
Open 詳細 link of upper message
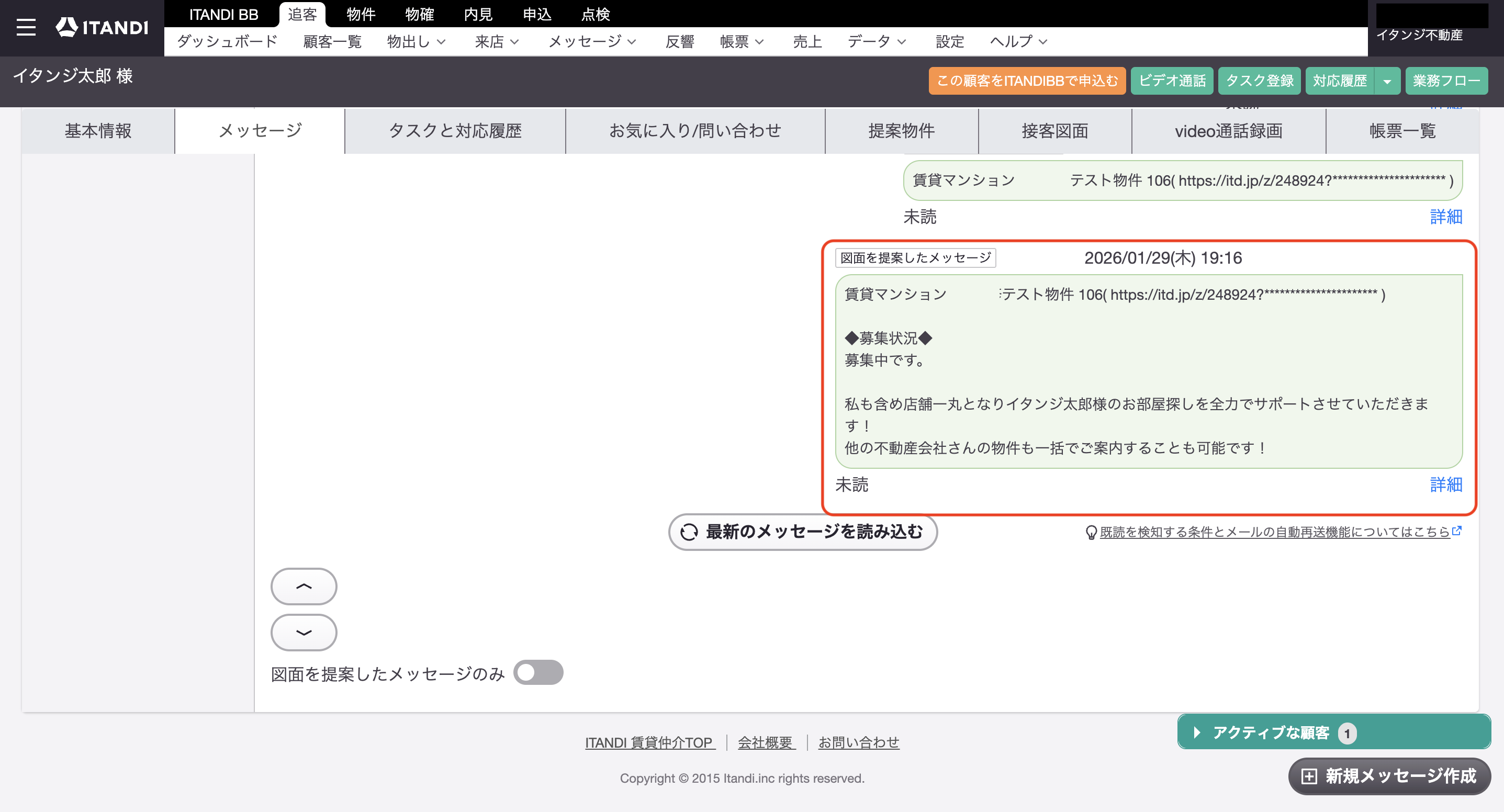tap(1446, 217)
